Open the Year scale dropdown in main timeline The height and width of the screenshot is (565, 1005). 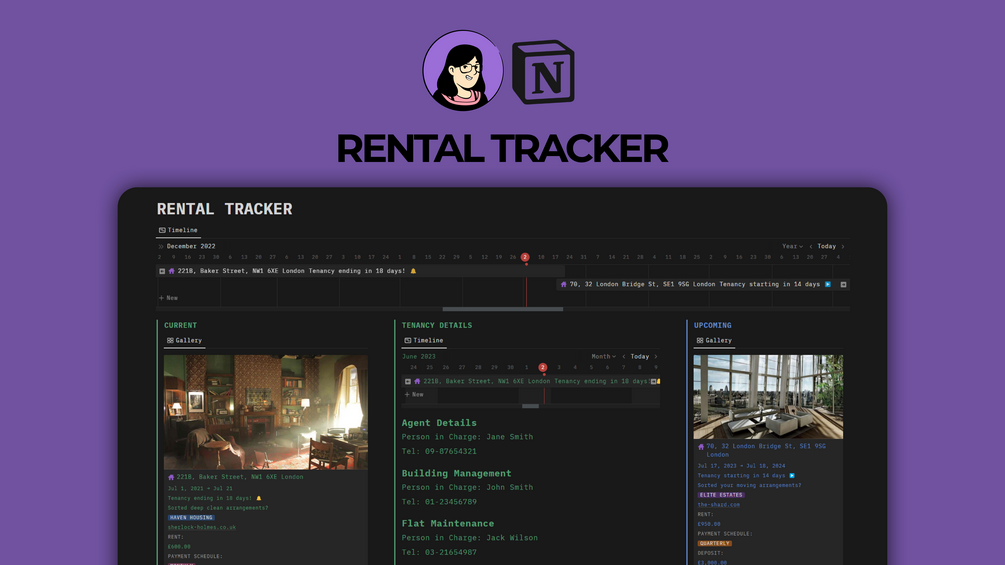[x=792, y=247]
